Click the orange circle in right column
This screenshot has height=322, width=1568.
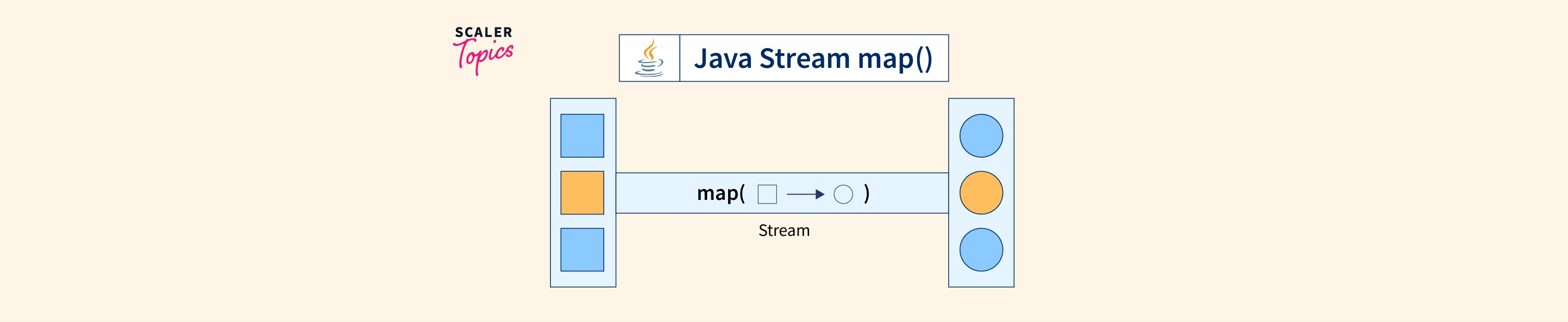point(981,193)
